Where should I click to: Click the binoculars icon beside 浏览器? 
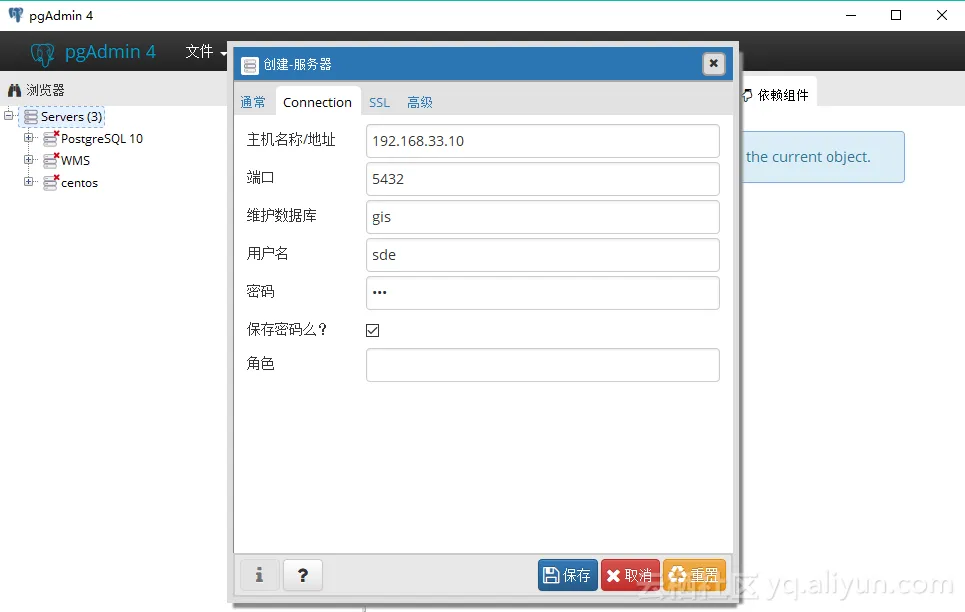click(x=14, y=91)
